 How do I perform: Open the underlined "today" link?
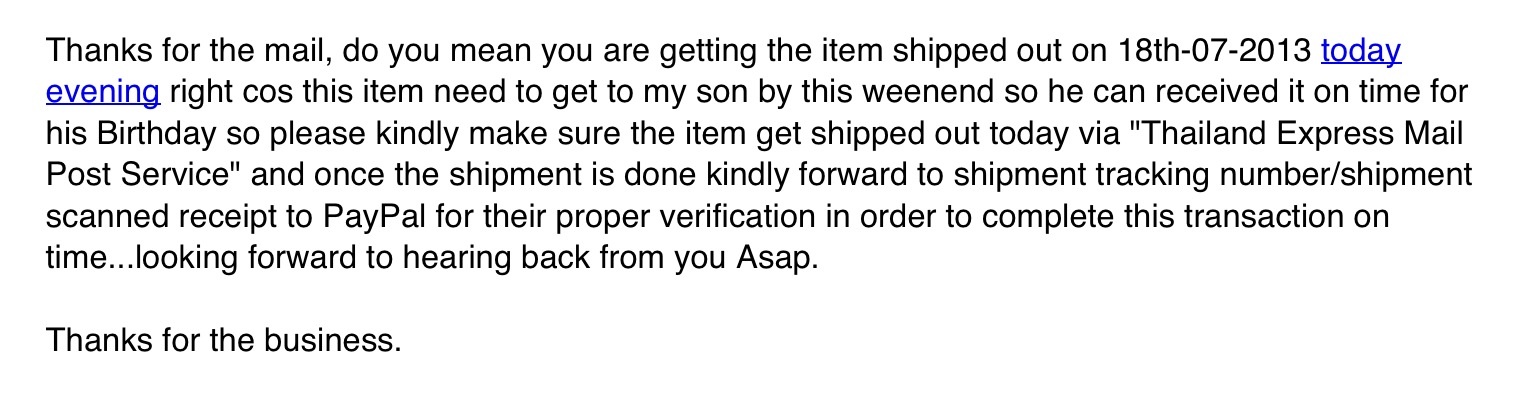1361,50
